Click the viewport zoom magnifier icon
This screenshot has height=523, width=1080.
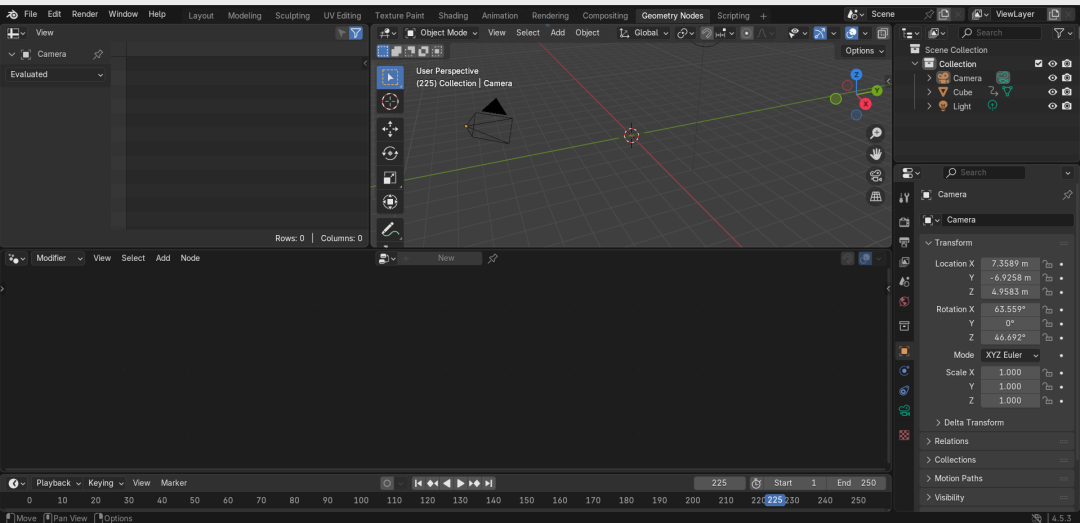(875, 133)
